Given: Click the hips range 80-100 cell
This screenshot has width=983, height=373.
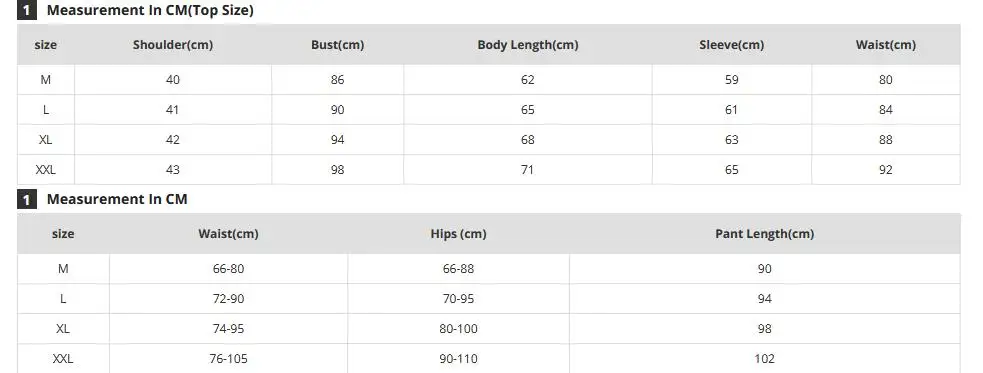Looking at the screenshot, I should click(458, 329).
